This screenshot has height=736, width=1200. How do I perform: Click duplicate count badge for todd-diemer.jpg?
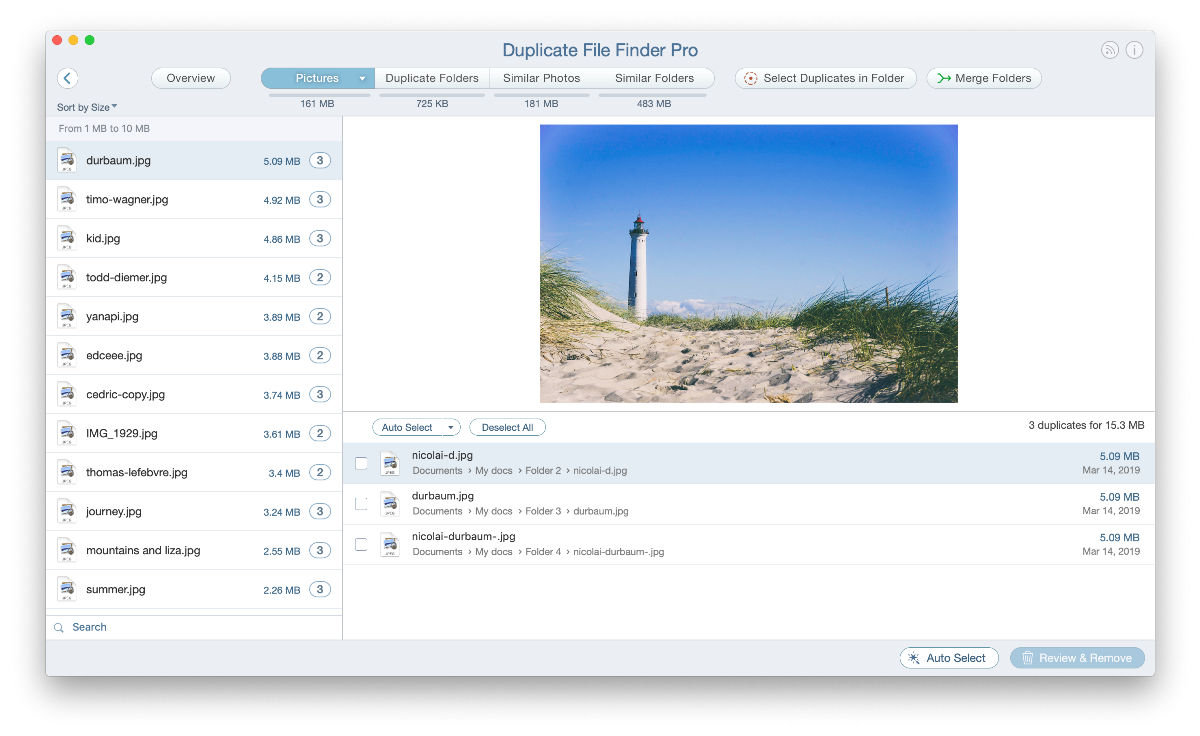click(x=320, y=277)
